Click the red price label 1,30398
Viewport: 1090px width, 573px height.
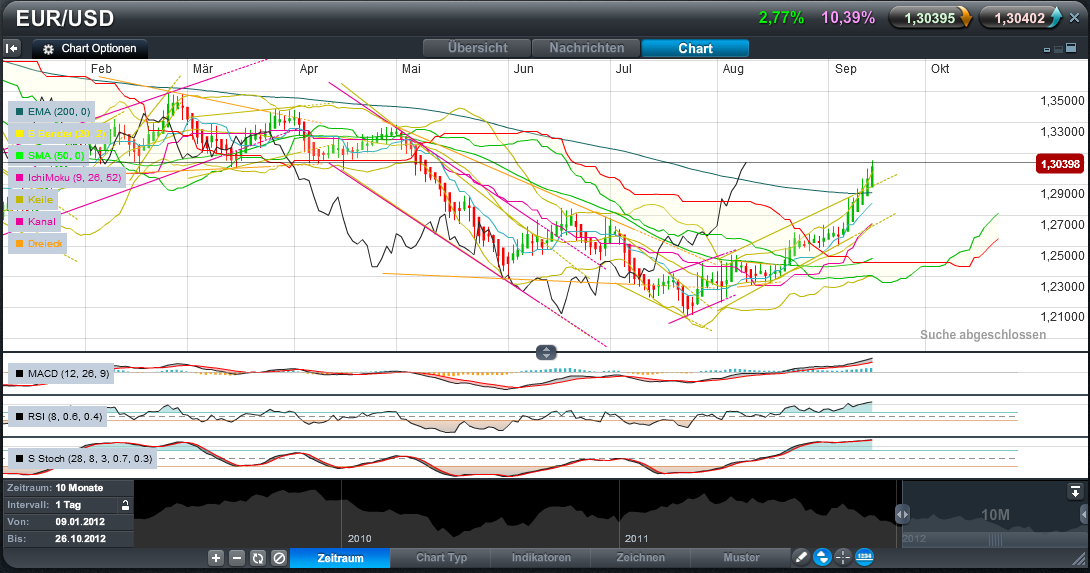[x=1060, y=164]
